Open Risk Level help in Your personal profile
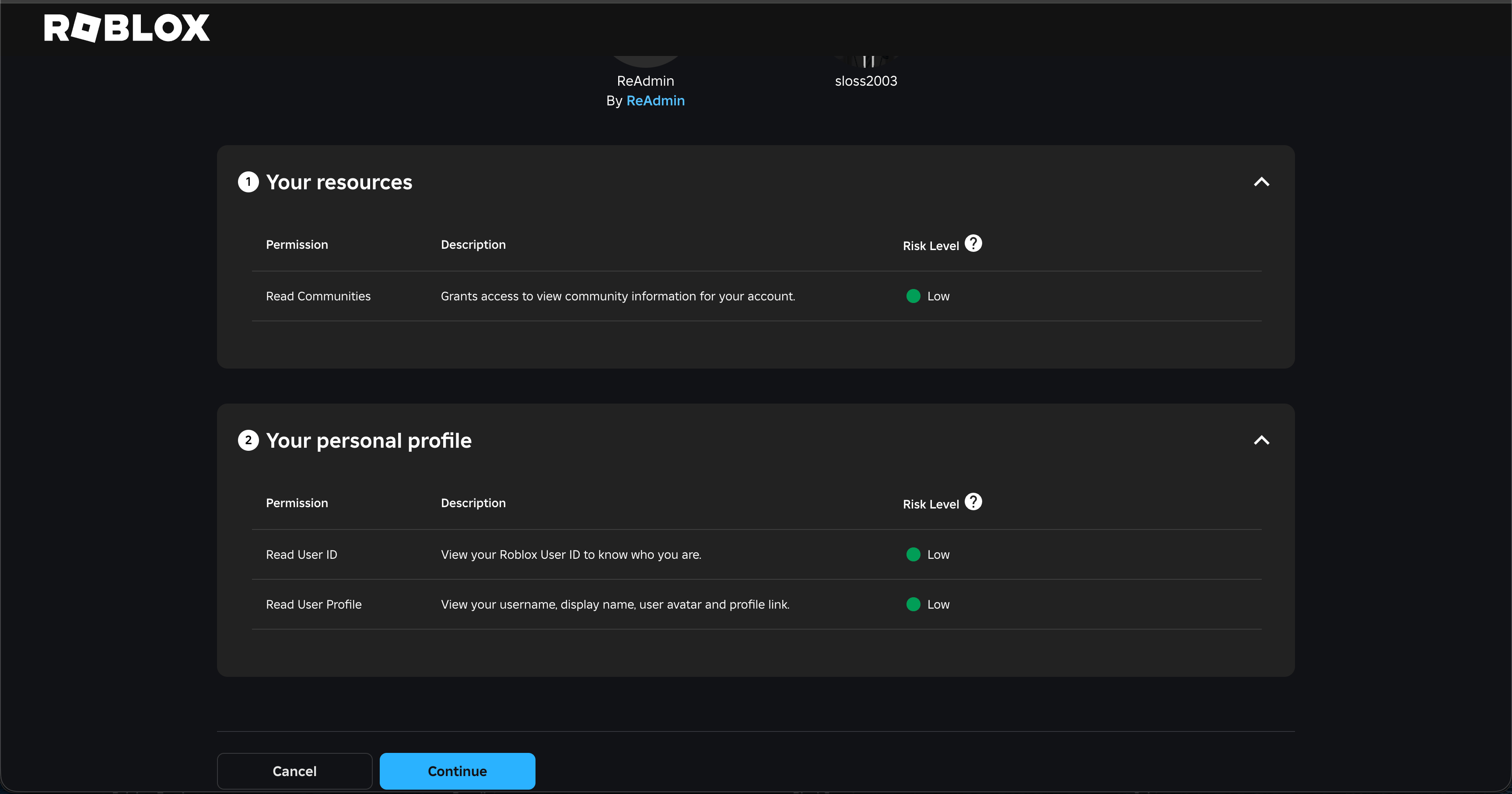Viewport: 1512px width, 794px height. (x=973, y=502)
